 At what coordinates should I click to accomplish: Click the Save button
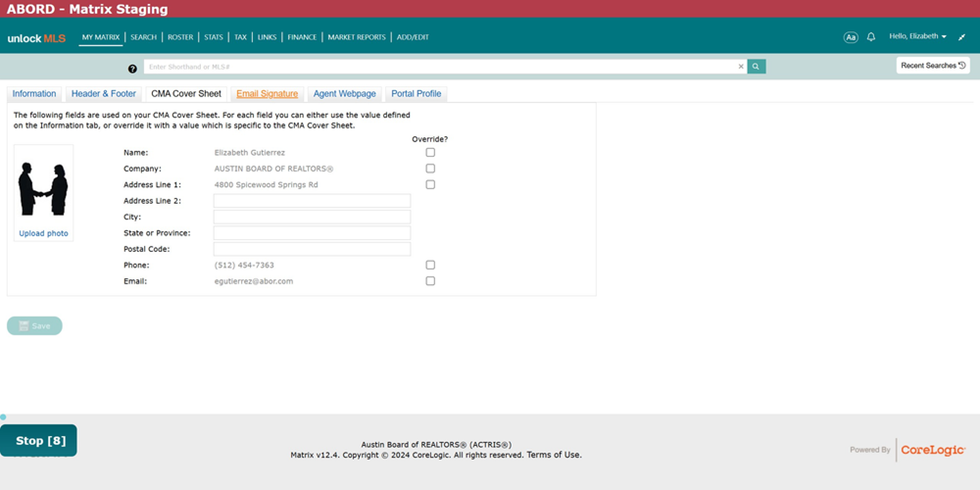click(x=34, y=326)
